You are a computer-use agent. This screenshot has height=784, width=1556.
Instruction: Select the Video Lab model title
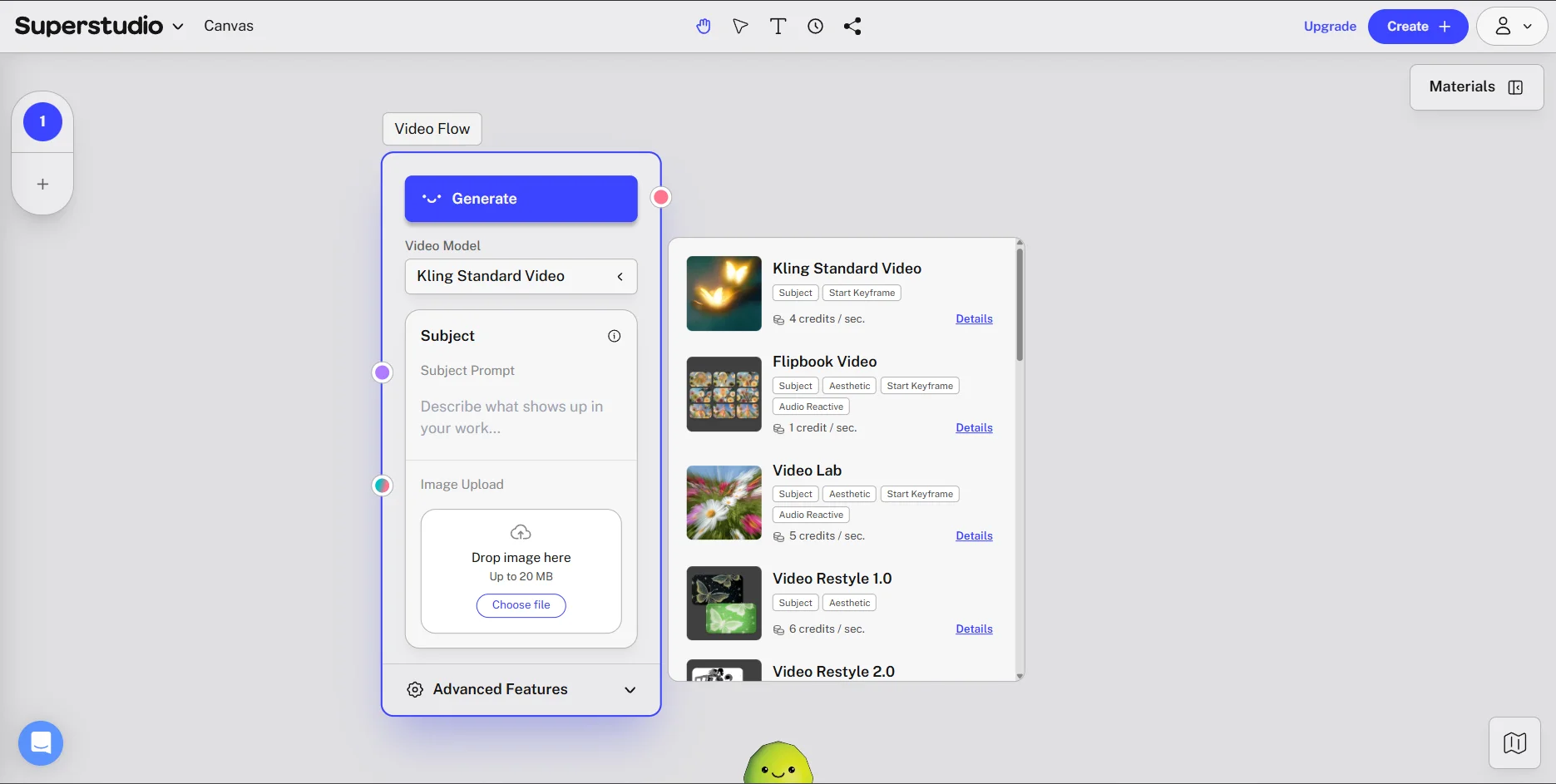click(x=807, y=471)
